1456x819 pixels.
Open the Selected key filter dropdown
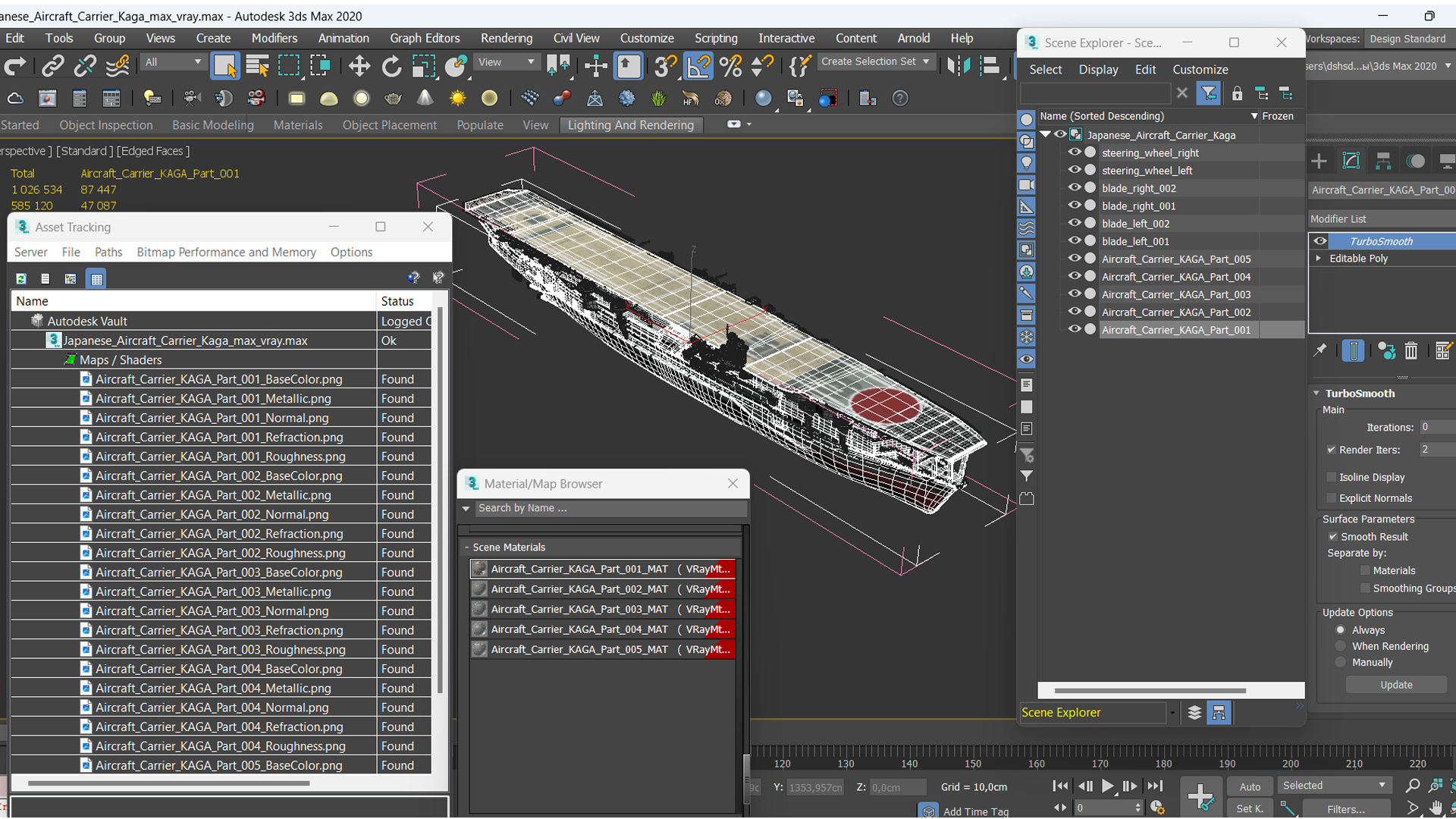coord(1334,786)
